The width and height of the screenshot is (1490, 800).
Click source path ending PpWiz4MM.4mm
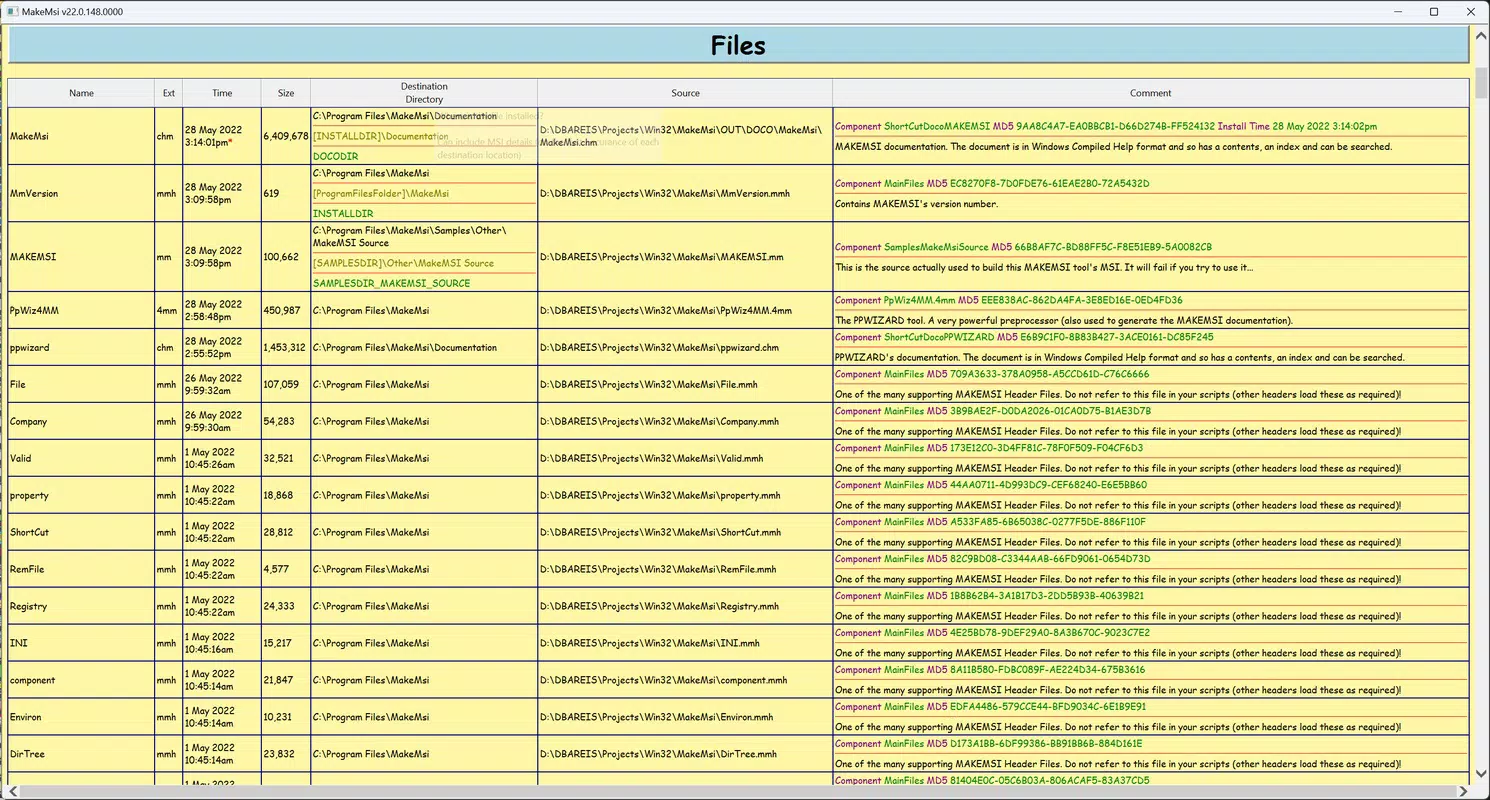tap(666, 310)
